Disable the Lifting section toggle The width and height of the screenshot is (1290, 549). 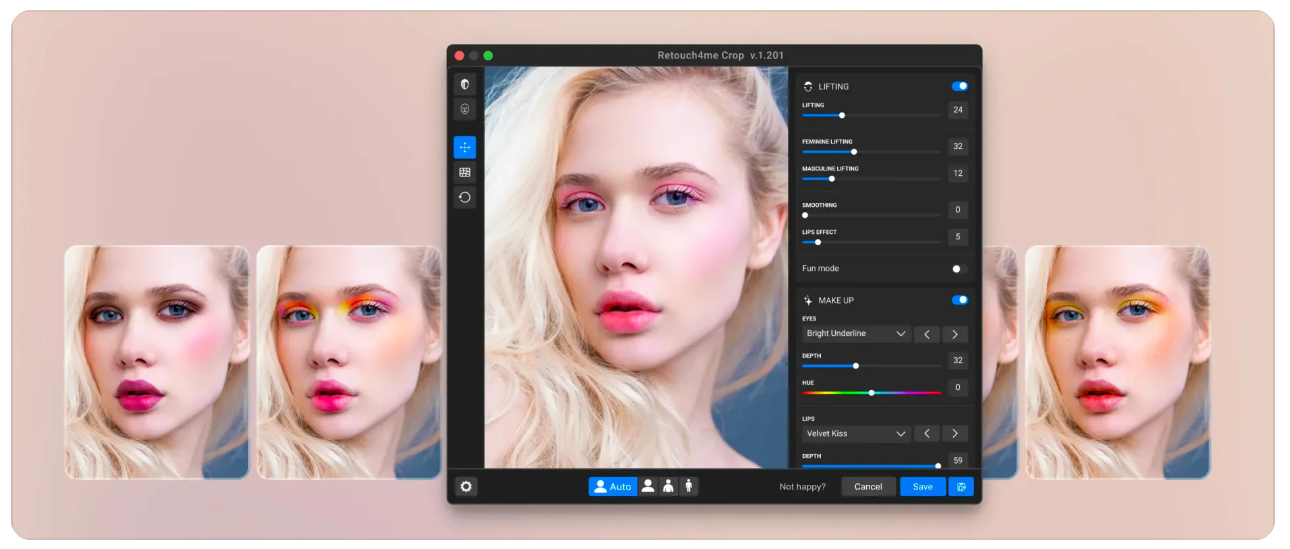960,86
